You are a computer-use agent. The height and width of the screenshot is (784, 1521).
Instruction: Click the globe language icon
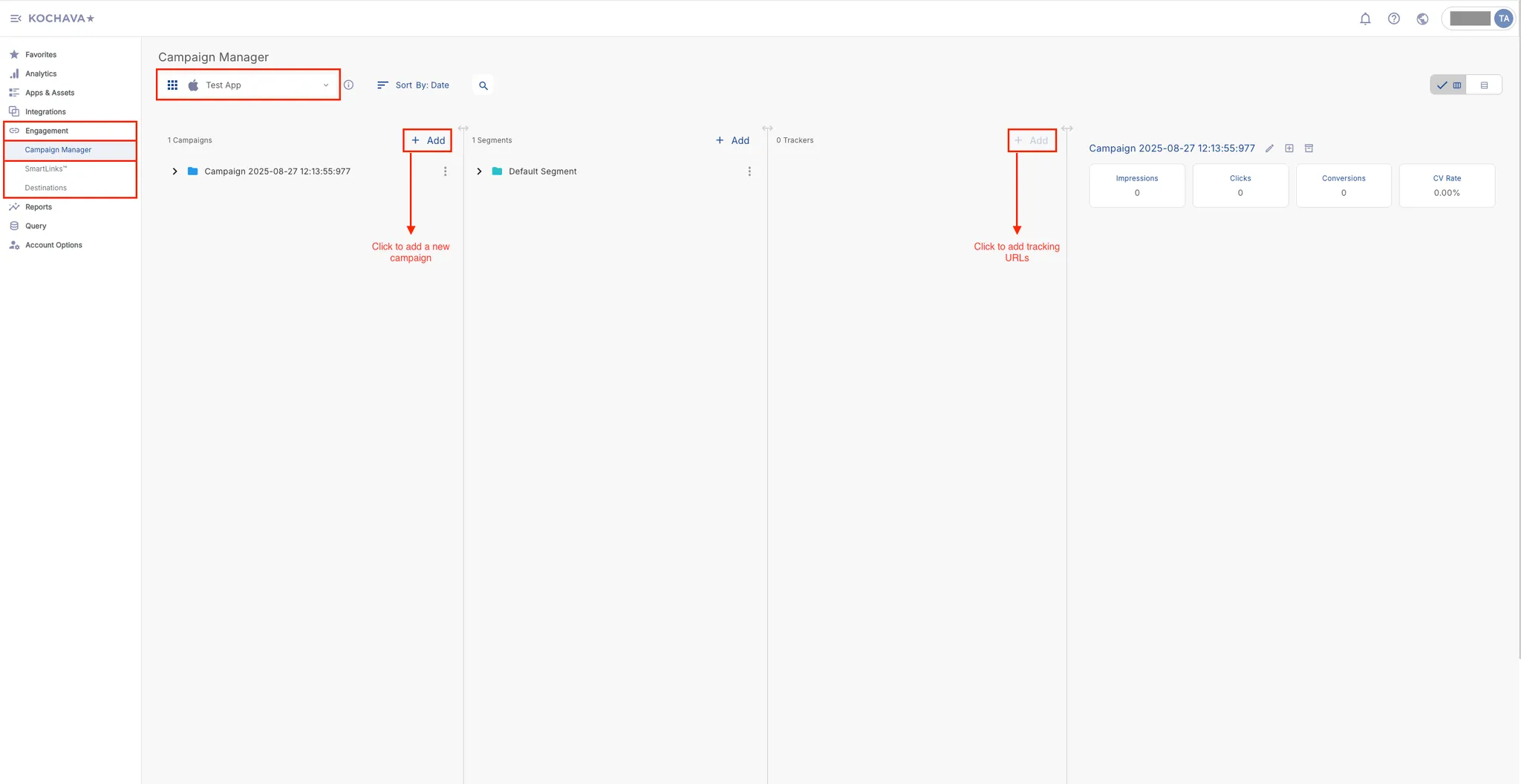pyautogui.click(x=1422, y=19)
